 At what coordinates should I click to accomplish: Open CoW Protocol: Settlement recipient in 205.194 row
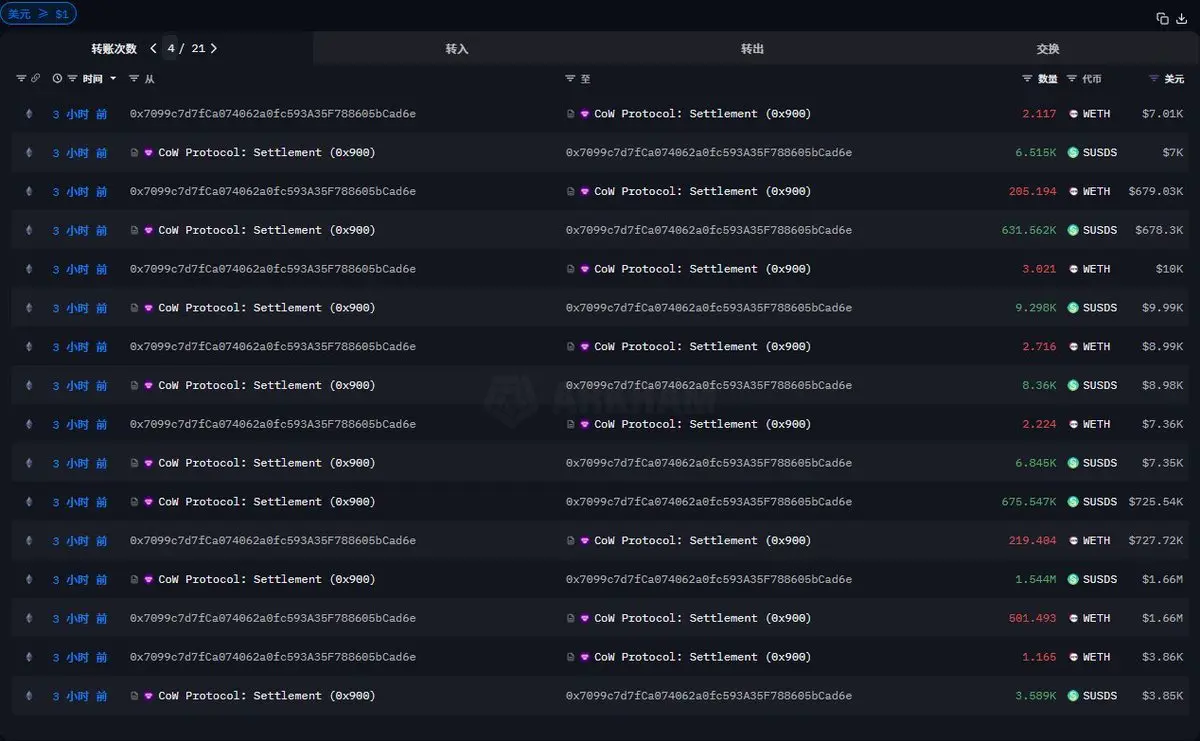pos(703,191)
